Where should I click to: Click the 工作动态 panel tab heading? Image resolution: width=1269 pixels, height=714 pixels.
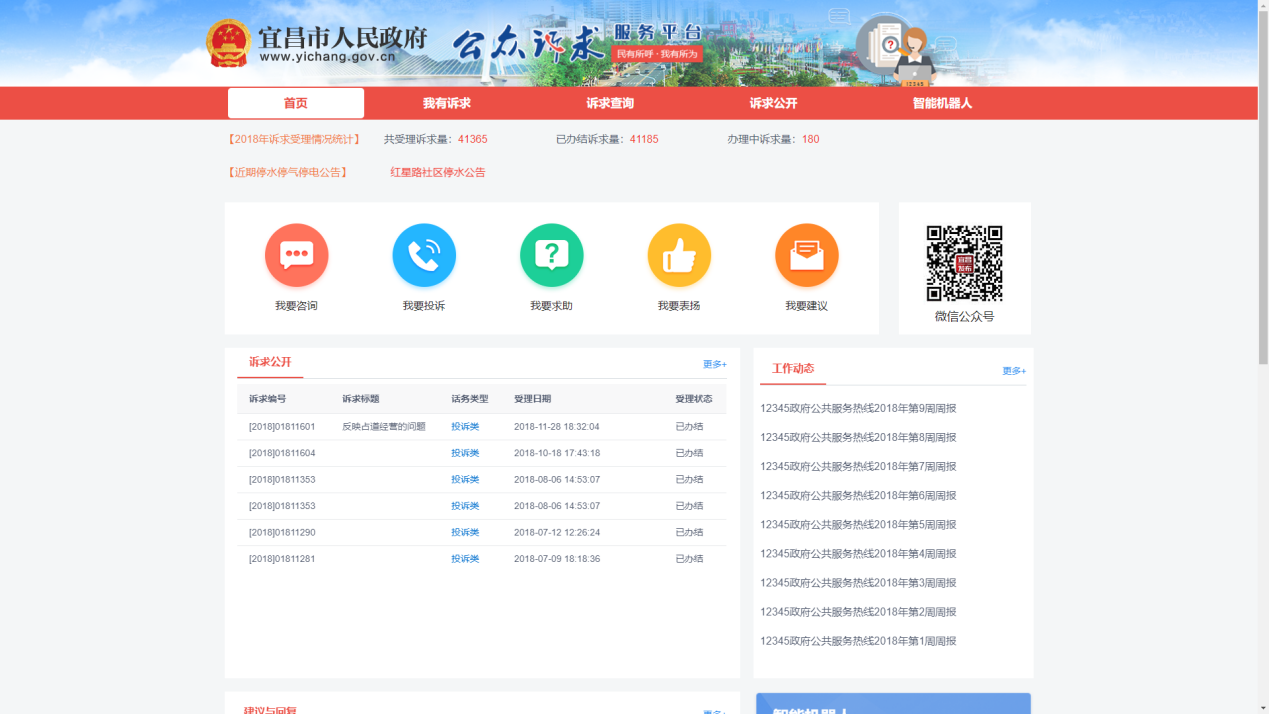[793, 368]
